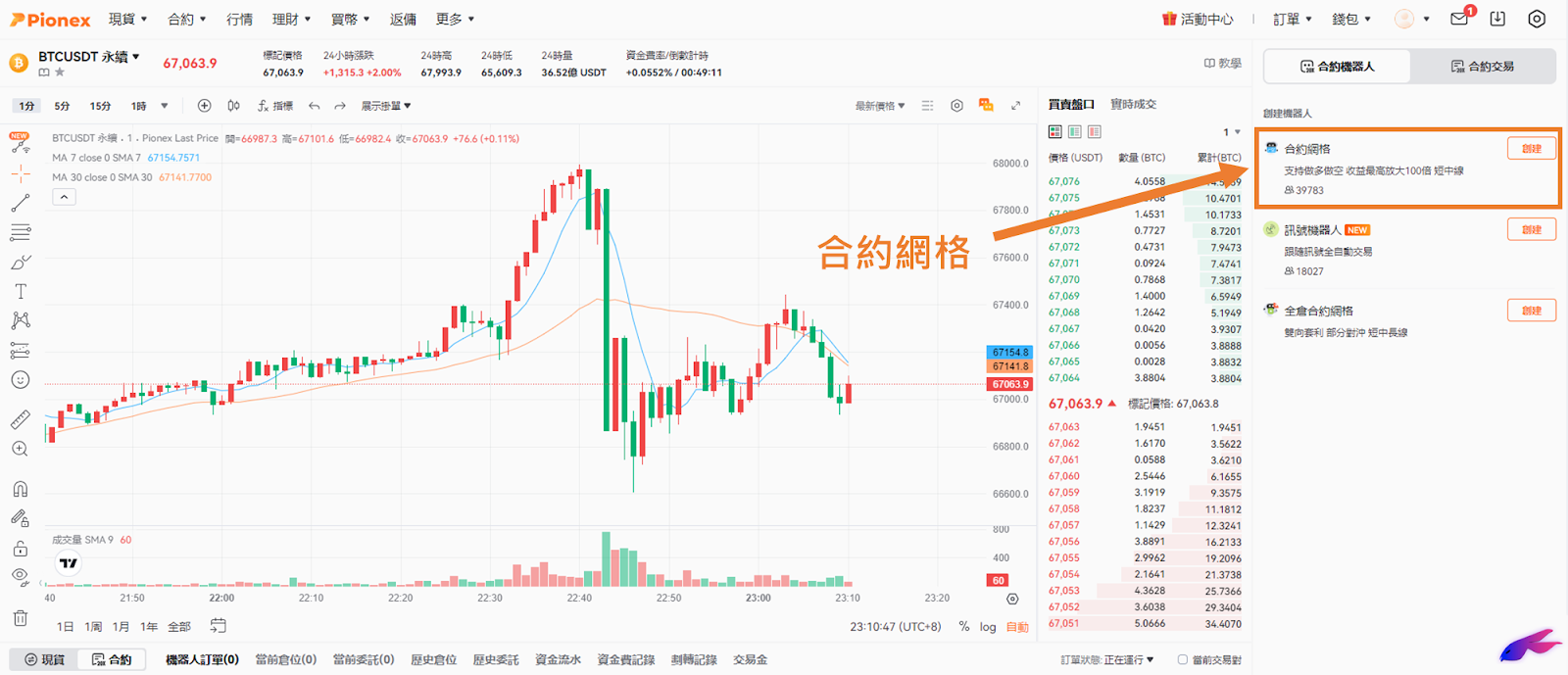Open the emoji icons tool
1568x675 pixels.
[20, 380]
